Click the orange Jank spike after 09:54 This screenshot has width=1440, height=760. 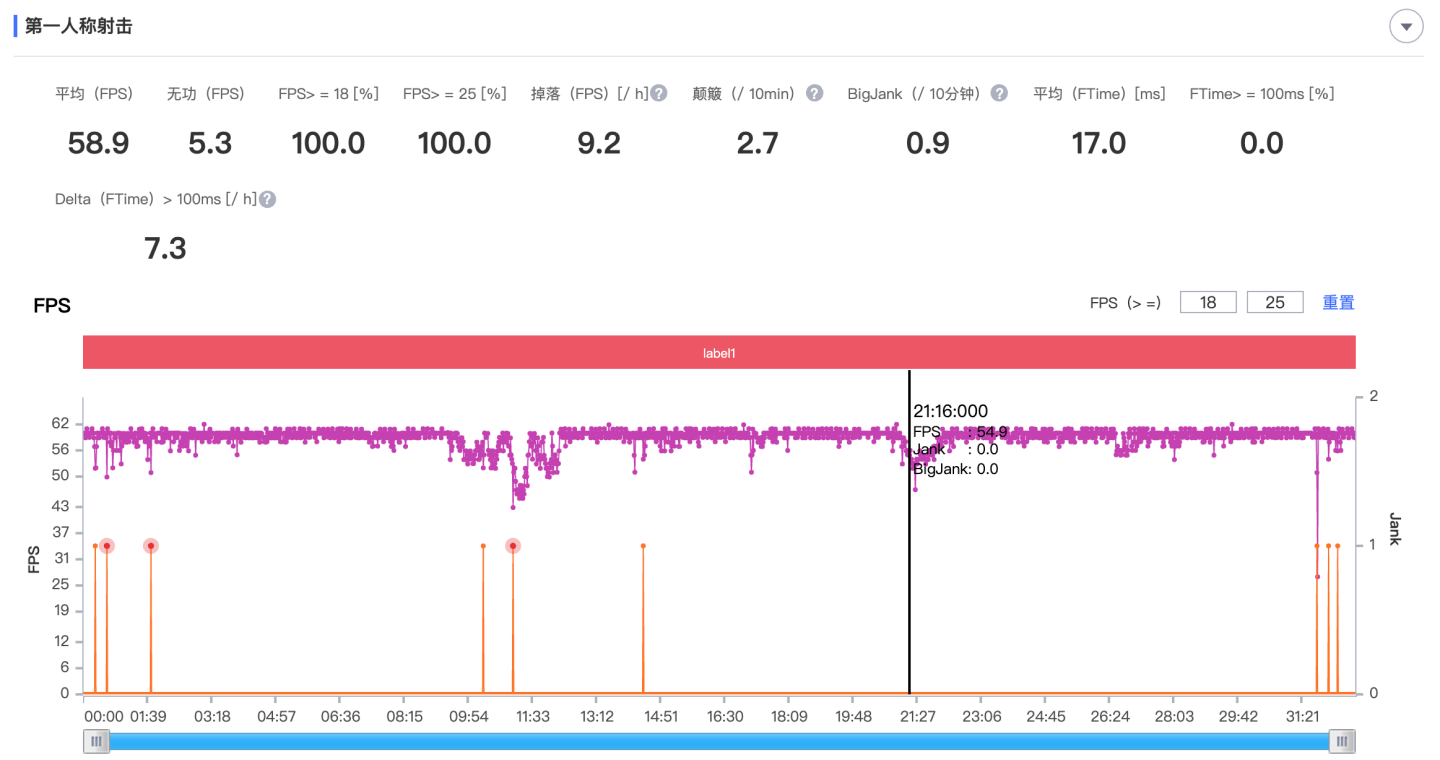coord(483,546)
